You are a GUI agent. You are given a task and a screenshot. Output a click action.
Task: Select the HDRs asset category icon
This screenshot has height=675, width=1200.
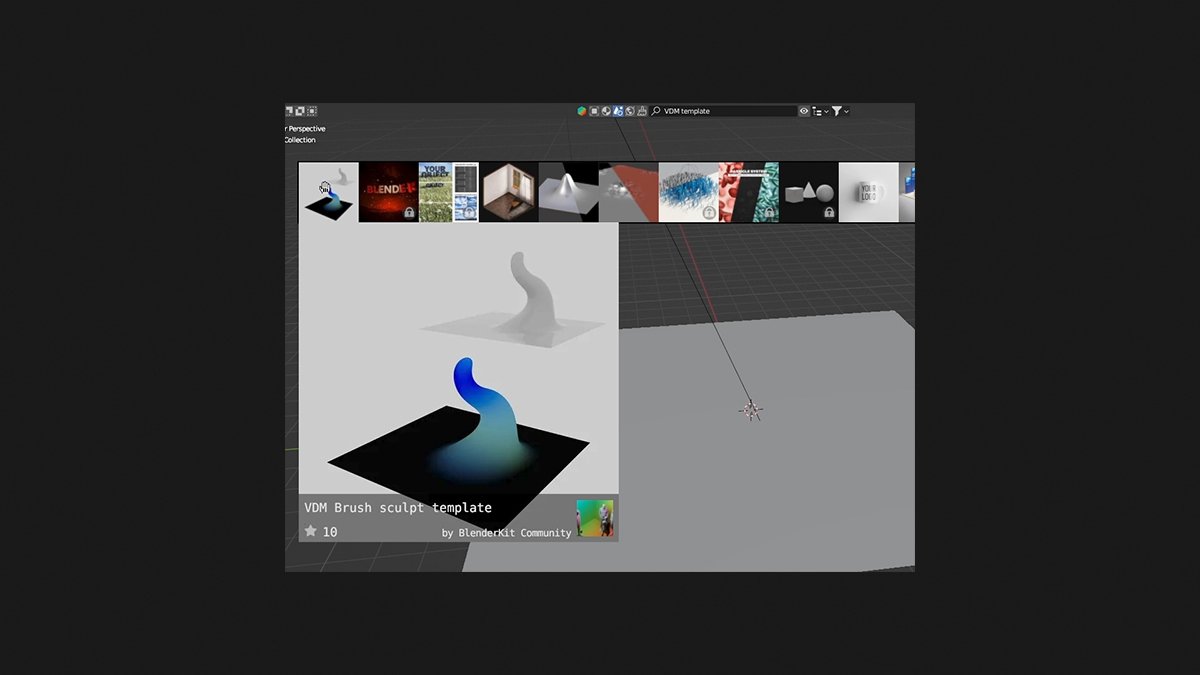click(x=630, y=110)
